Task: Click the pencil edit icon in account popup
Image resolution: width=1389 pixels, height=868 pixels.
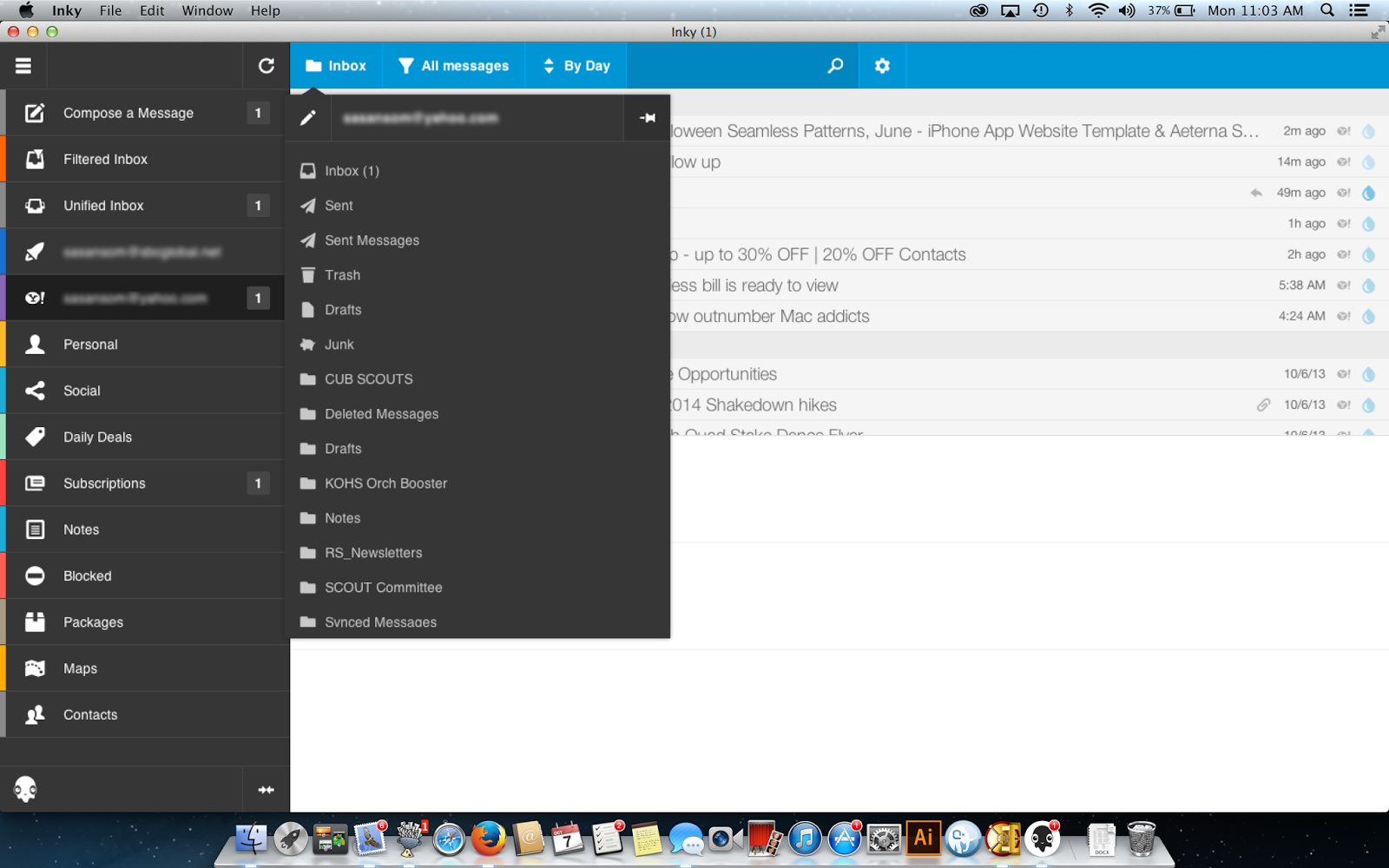Action: [x=308, y=118]
